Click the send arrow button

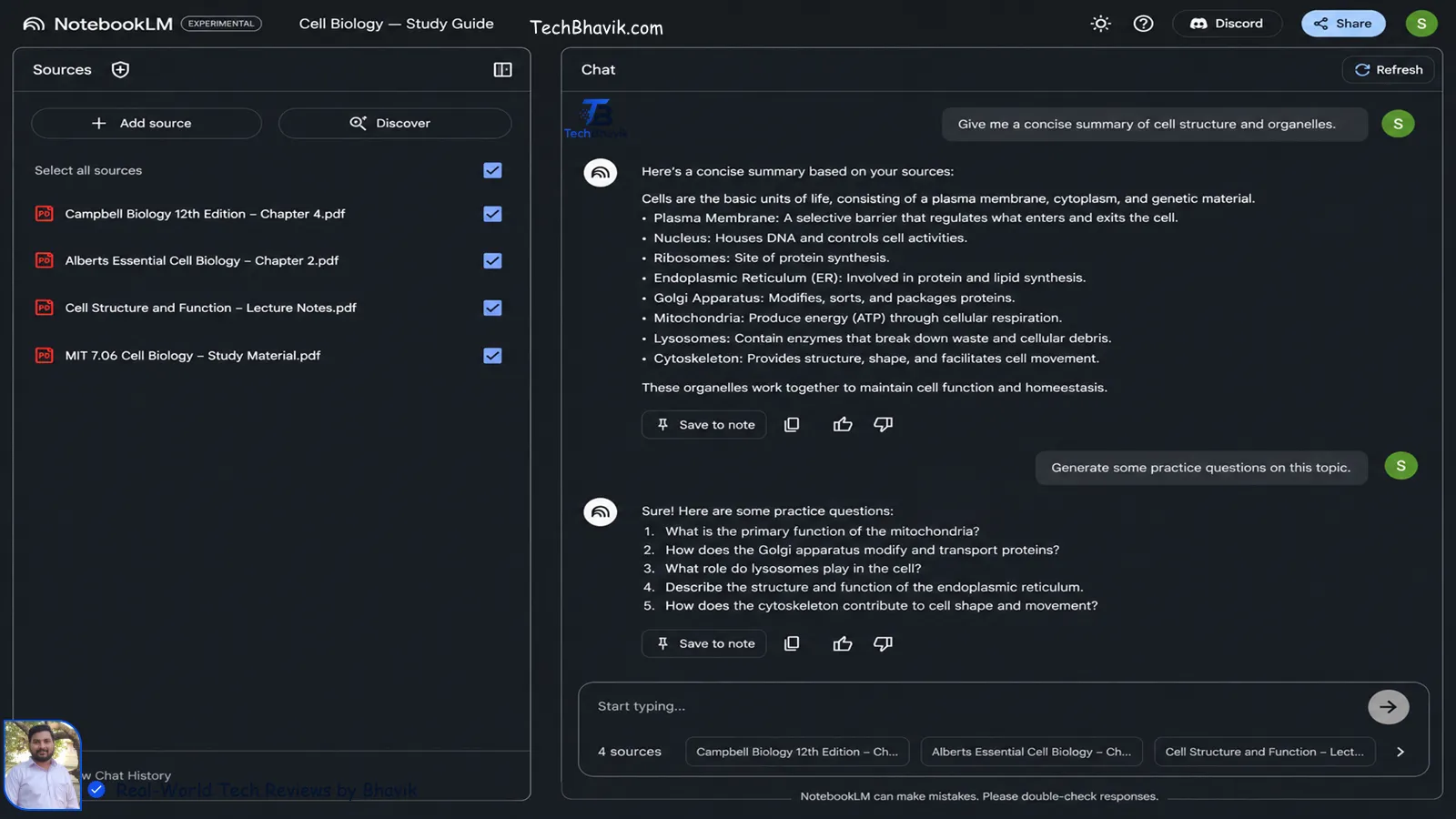click(1389, 707)
